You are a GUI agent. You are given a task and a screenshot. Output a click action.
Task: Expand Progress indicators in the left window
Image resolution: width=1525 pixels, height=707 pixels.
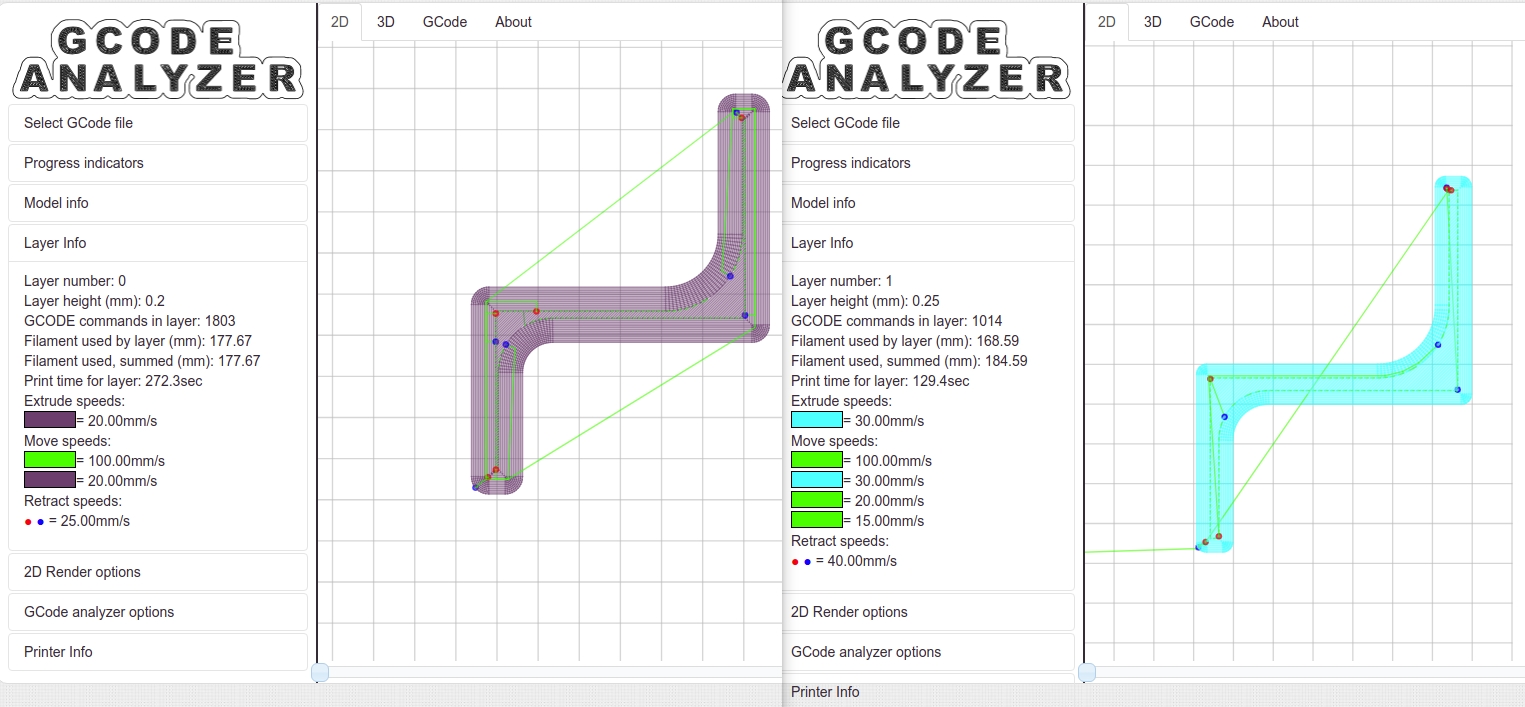(x=158, y=163)
